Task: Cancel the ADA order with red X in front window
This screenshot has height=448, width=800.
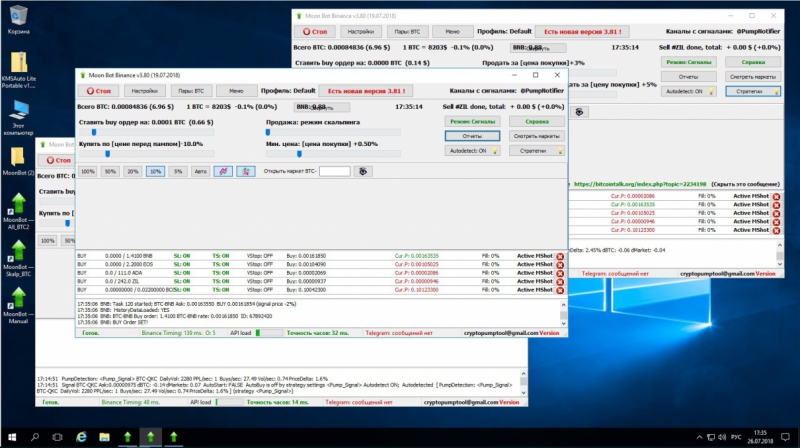Action: [560, 273]
